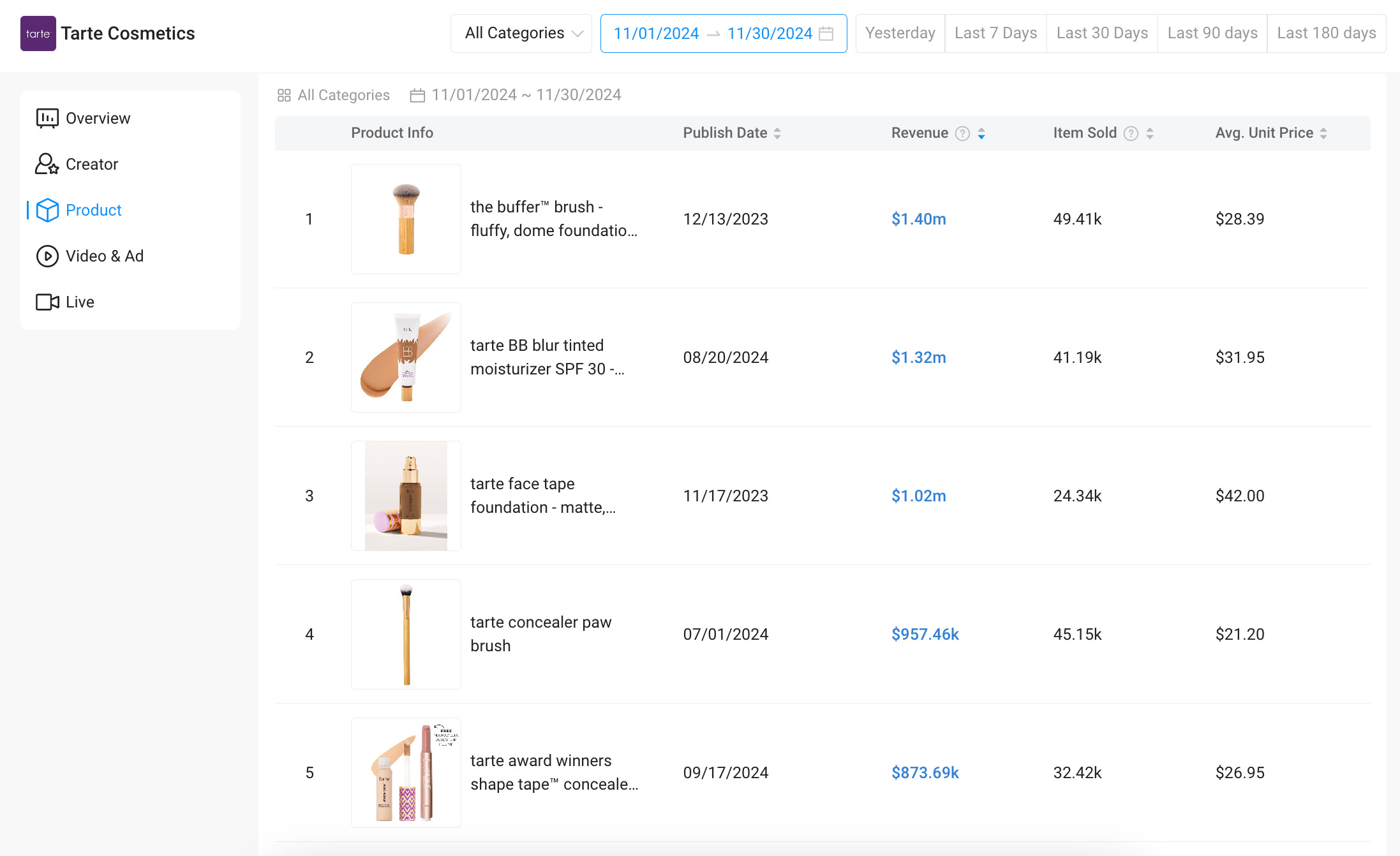Click the buffer brush product title
Screen dimensions: 1400x856
point(554,219)
